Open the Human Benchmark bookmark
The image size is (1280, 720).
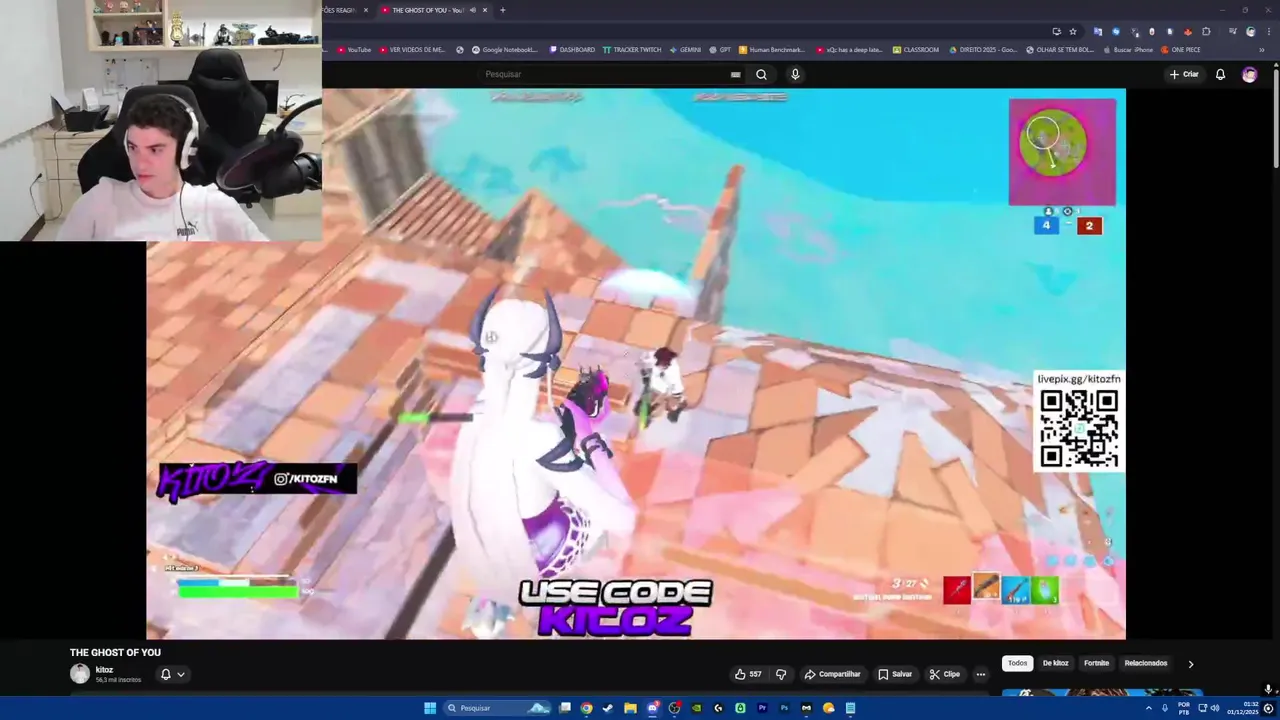coord(772,49)
